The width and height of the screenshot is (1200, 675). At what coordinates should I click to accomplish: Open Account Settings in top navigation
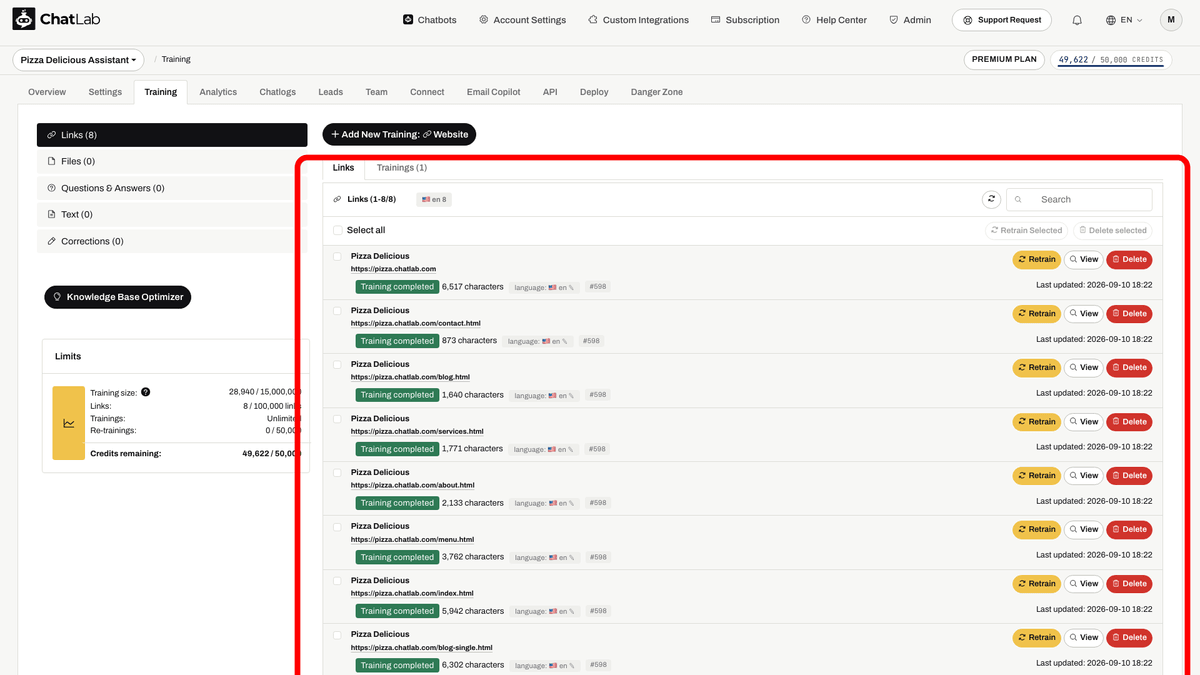(522, 20)
